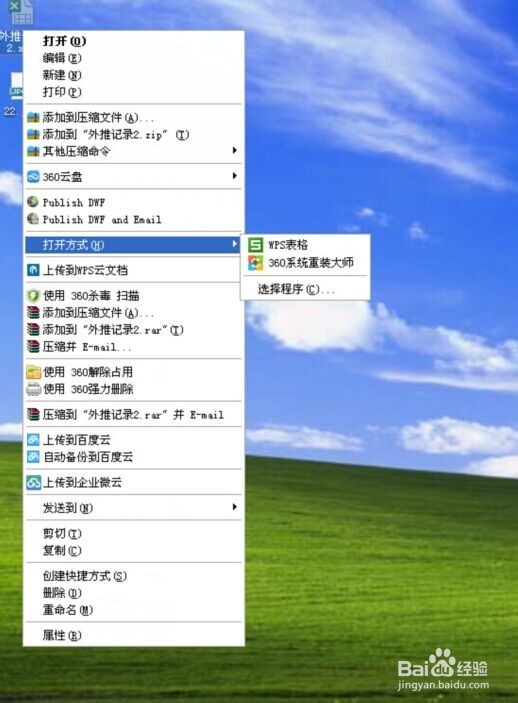This screenshot has height=703, width=518.
Task: Choose 360系统重装大师 in the open-with submenu
Action: [305, 263]
